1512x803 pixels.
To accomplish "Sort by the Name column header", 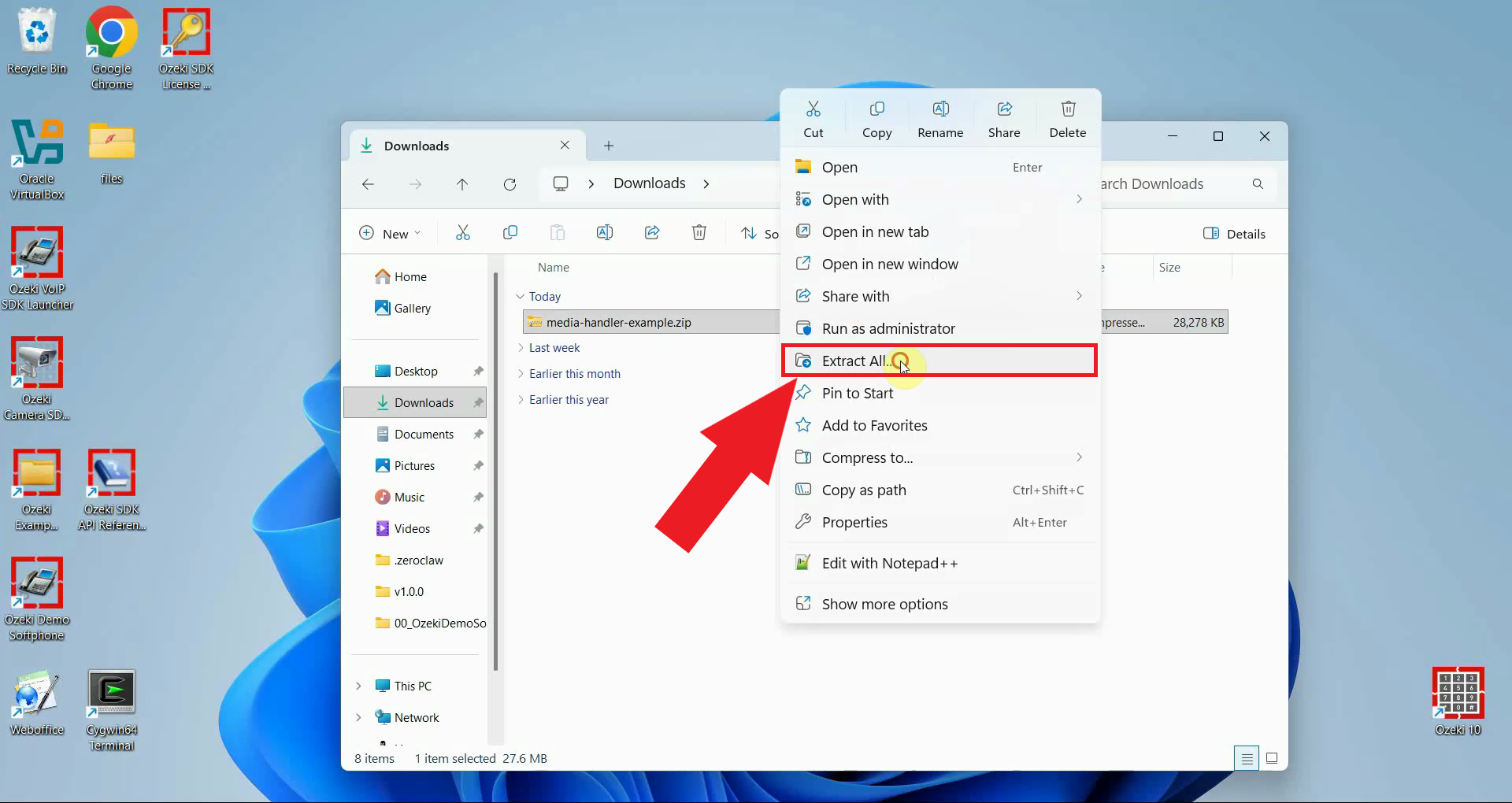I will click(x=554, y=267).
